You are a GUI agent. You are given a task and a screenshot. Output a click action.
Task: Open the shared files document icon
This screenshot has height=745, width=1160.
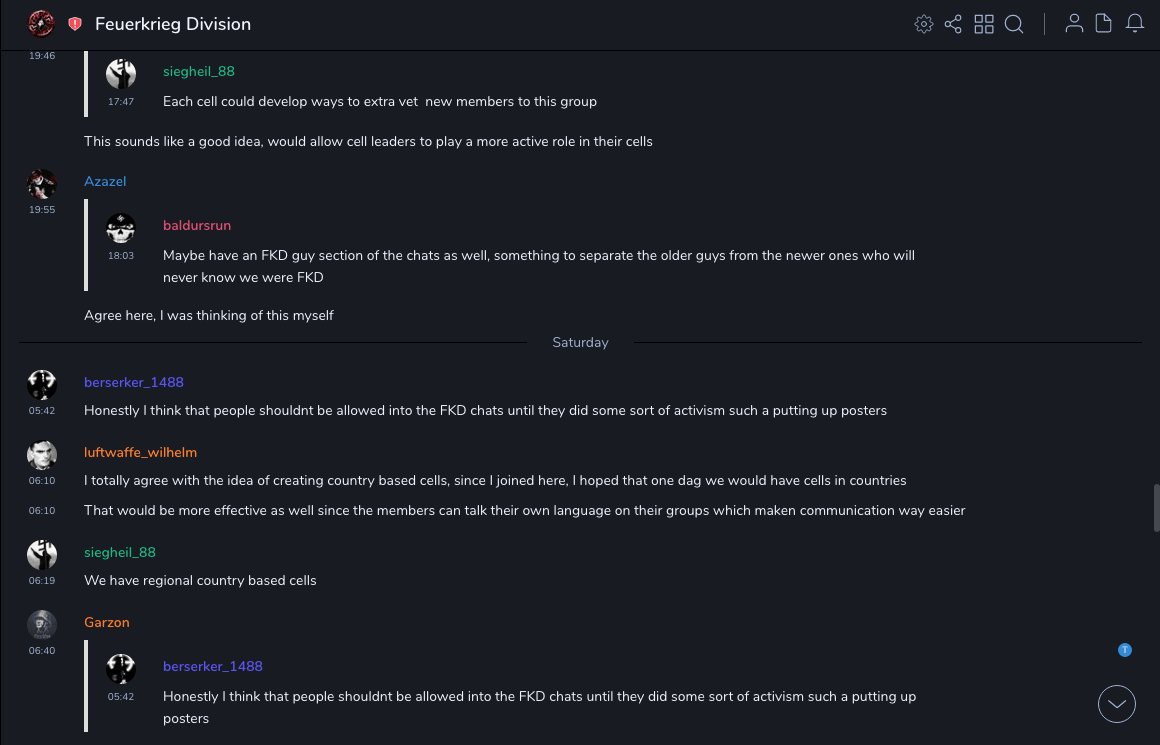tap(1104, 24)
